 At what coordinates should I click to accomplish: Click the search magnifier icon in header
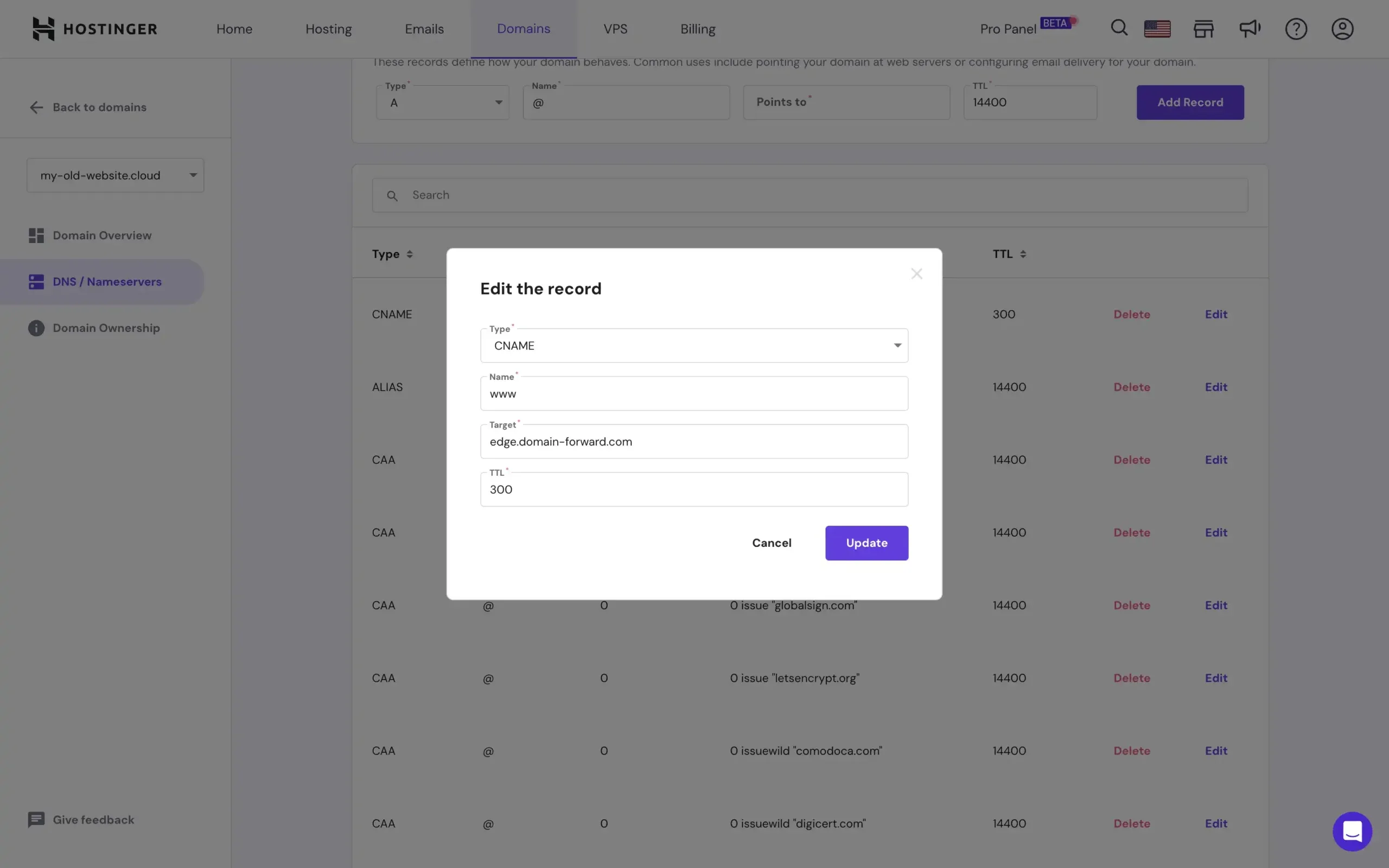click(1119, 28)
